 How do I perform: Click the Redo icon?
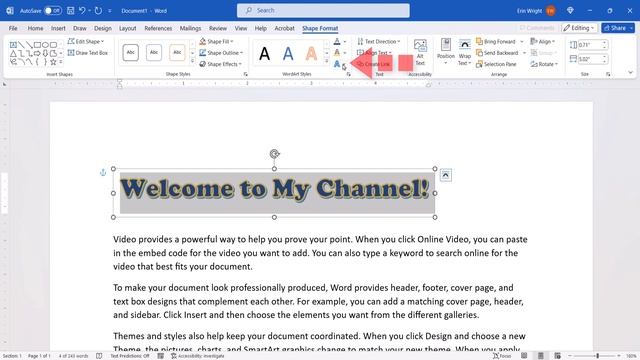click(x=98, y=11)
